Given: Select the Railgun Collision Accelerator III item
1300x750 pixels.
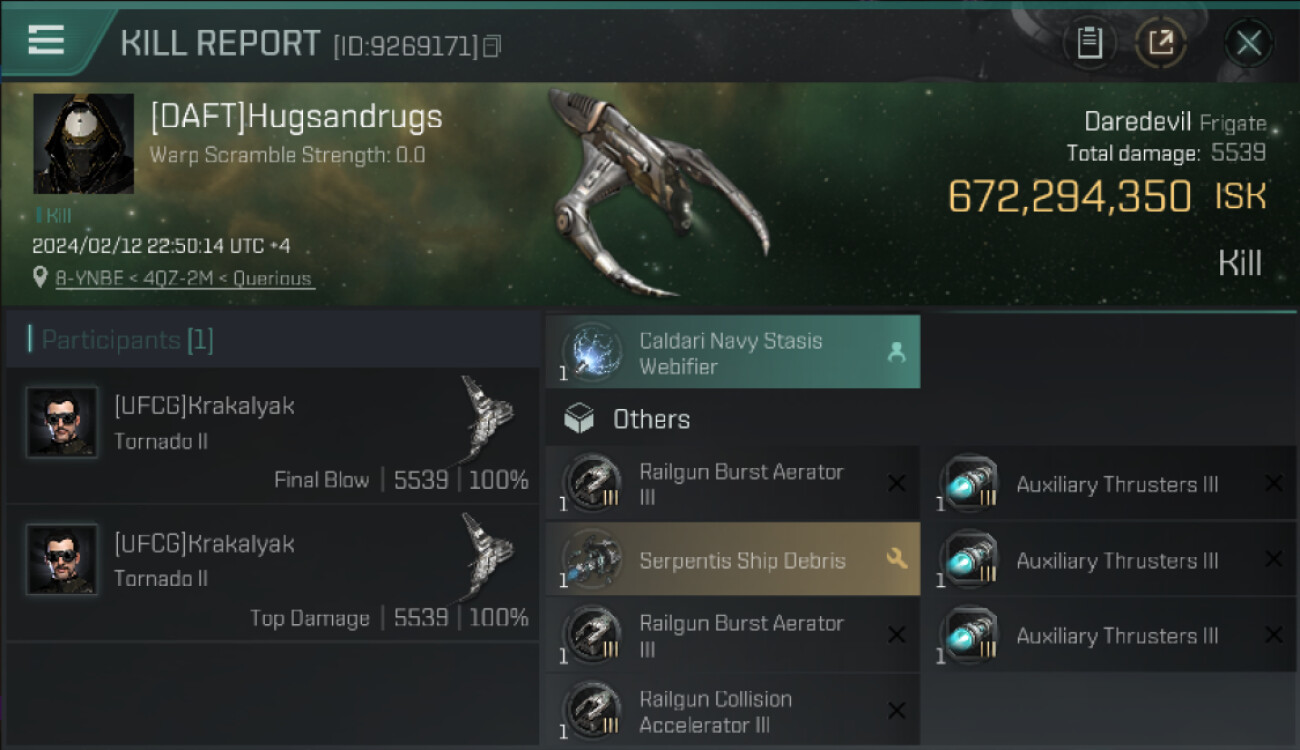Looking at the screenshot, I should pyautogui.click(x=732, y=711).
